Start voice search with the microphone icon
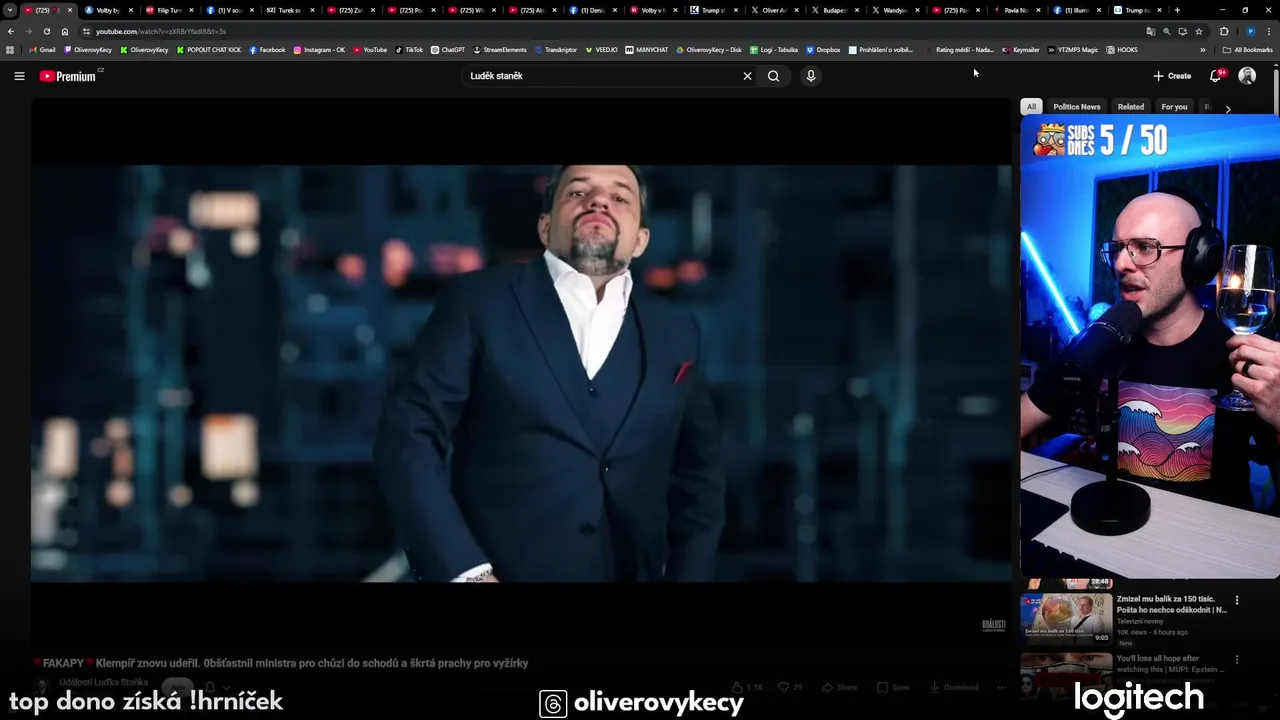This screenshot has height=720, width=1280. click(x=811, y=76)
